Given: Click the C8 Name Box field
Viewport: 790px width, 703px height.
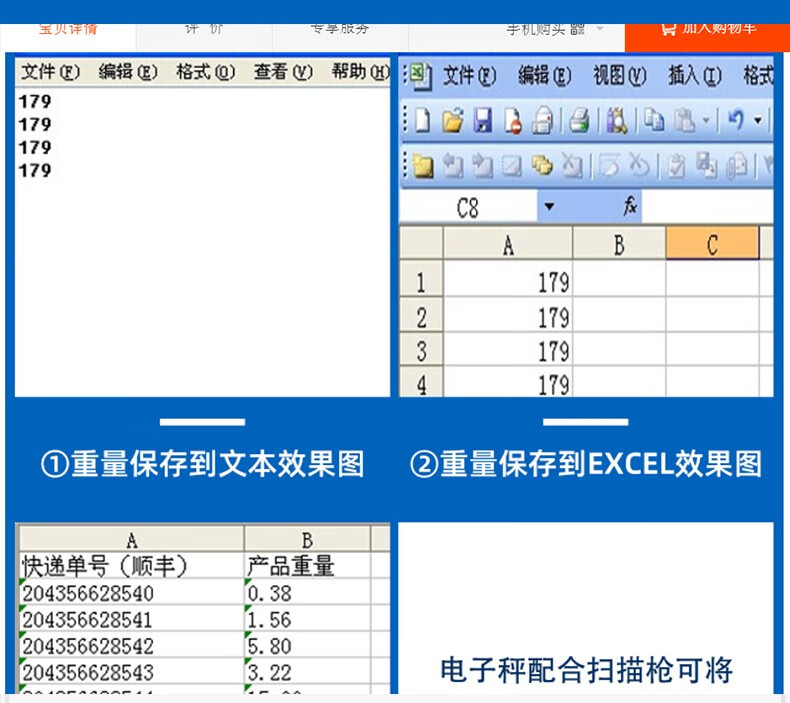Looking at the screenshot, I should (x=468, y=208).
